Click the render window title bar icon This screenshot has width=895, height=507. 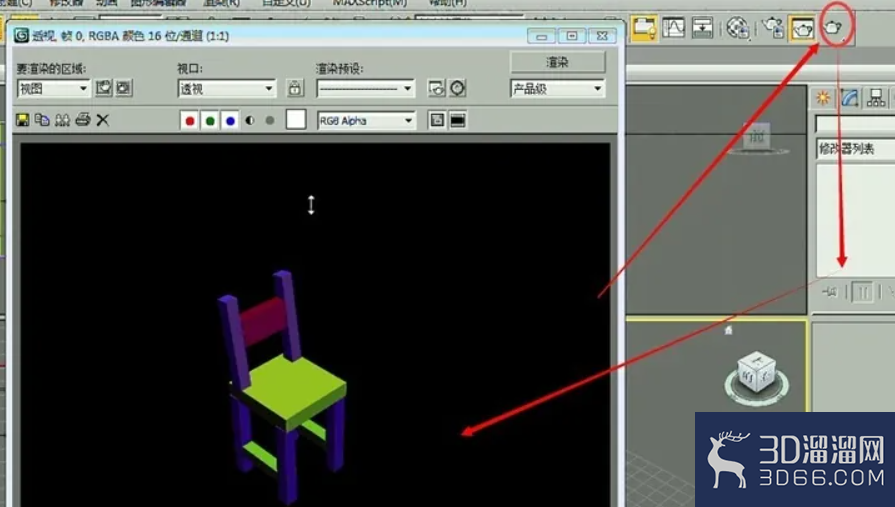tap(21, 35)
